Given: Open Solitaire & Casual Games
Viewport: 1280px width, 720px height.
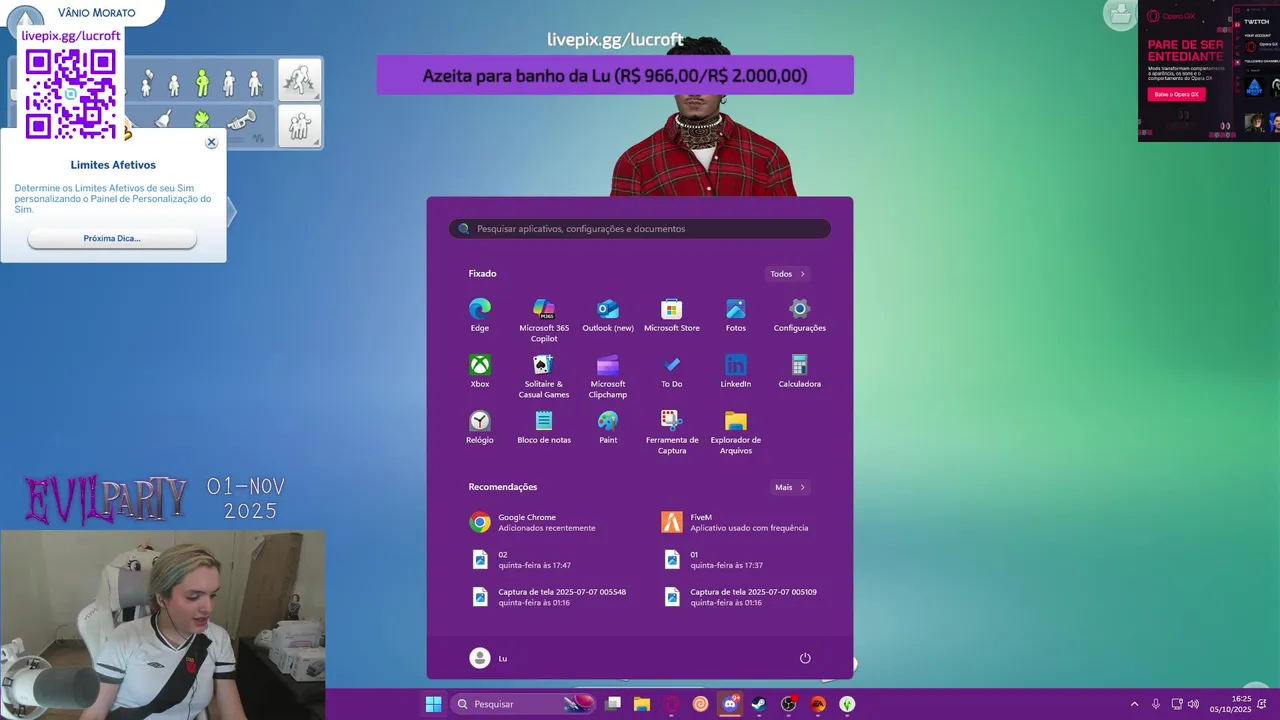Looking at the screenshot, I should click(x=544, y=376).
